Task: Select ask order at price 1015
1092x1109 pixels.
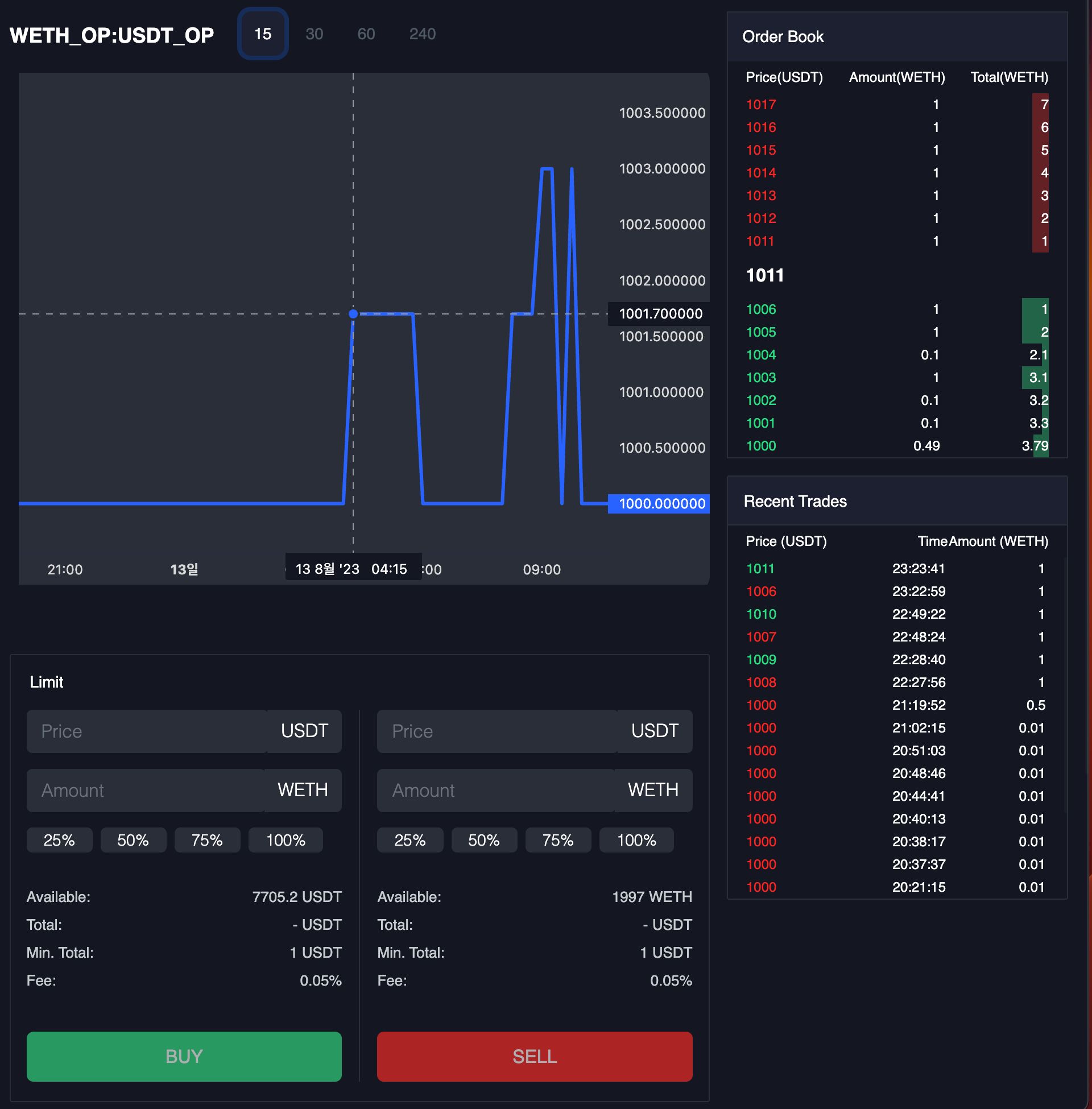Action: [x=897, y=150]
